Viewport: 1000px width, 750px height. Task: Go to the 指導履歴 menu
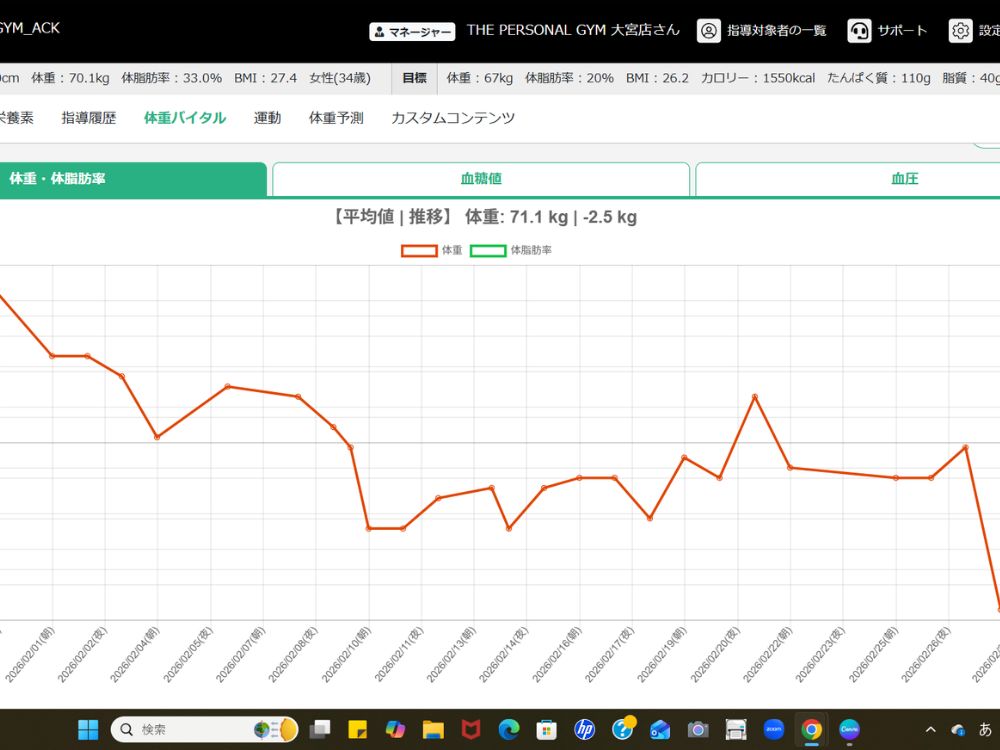(x=89, y=118)
